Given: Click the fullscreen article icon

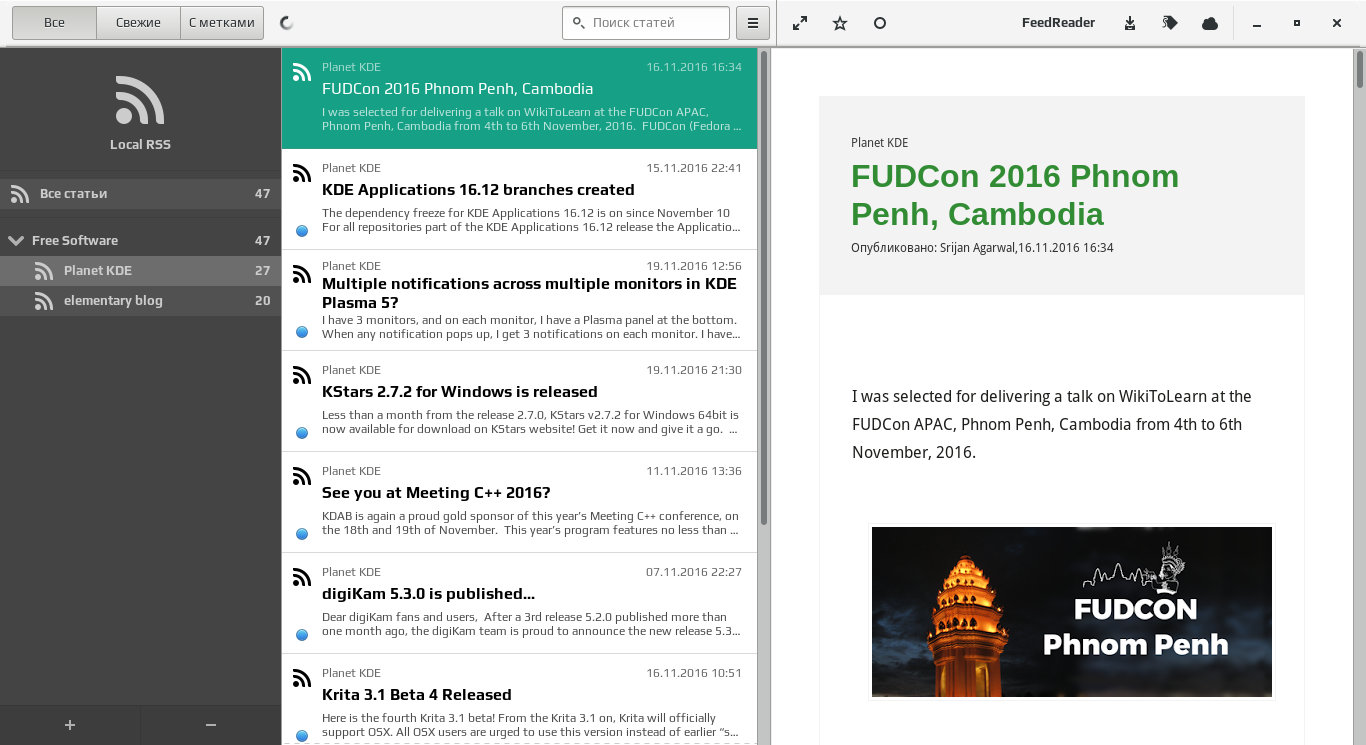Looking at the screenshot, I should click(800, 23).
